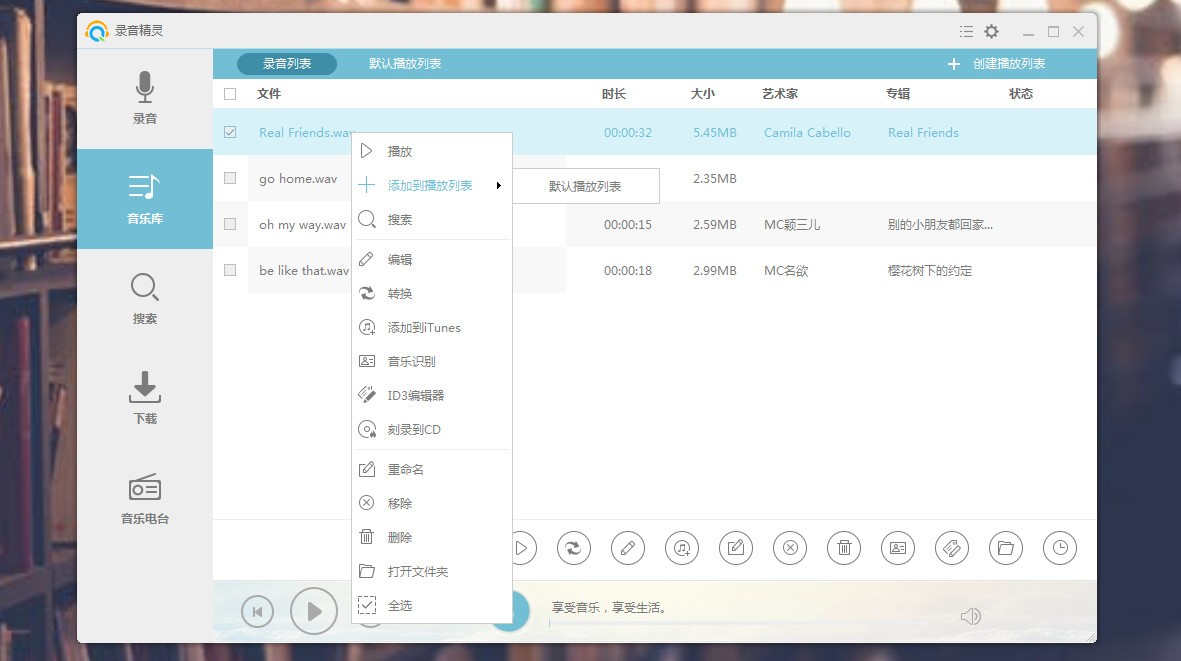The height and width of the screenshot is (661, 1181).
Task: Click the 樱花树下的约定 album cell
Action: (930, 271)
